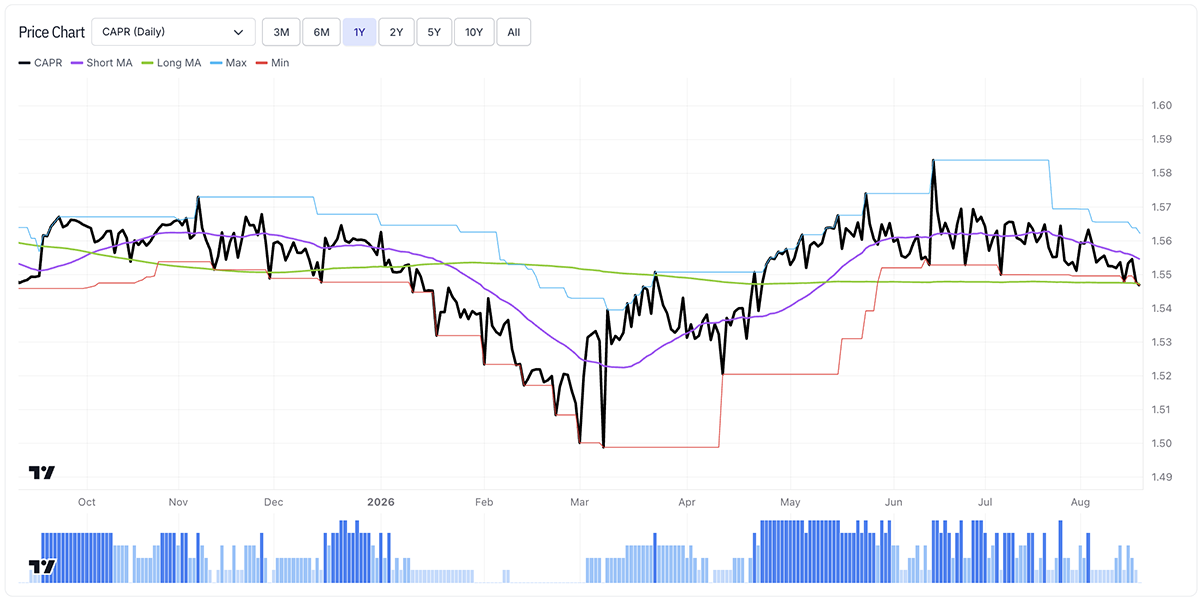
Task: Click the Price Chart title
Action: (52, 32)
